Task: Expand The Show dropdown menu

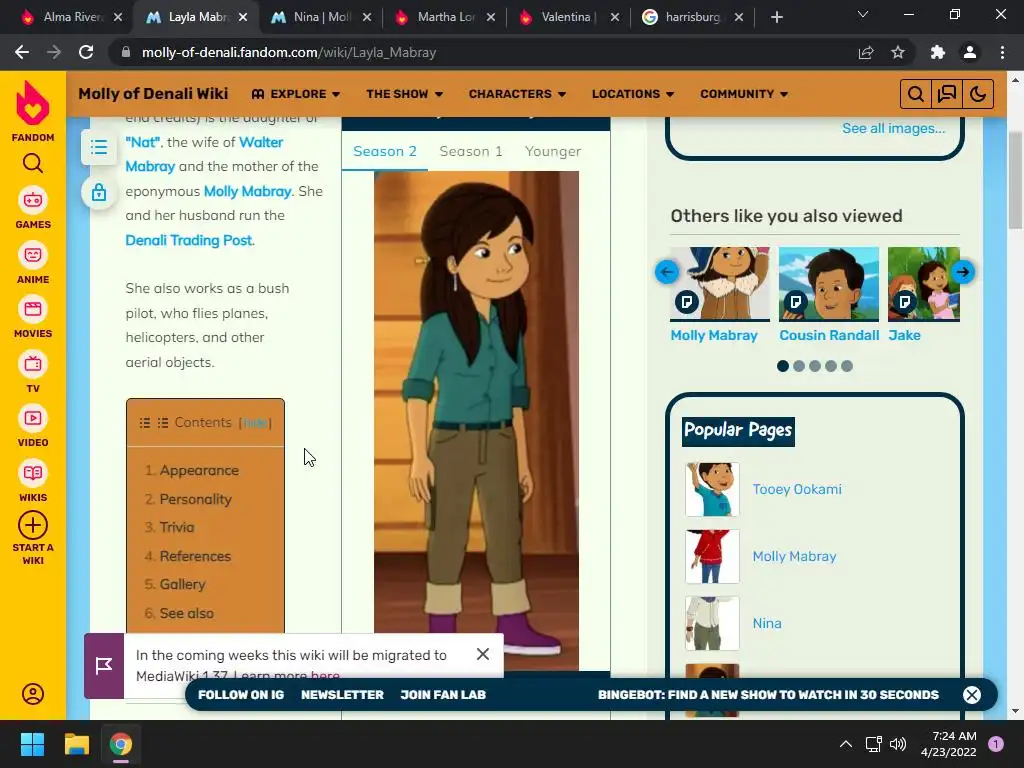Action: (x=404, y=94)
